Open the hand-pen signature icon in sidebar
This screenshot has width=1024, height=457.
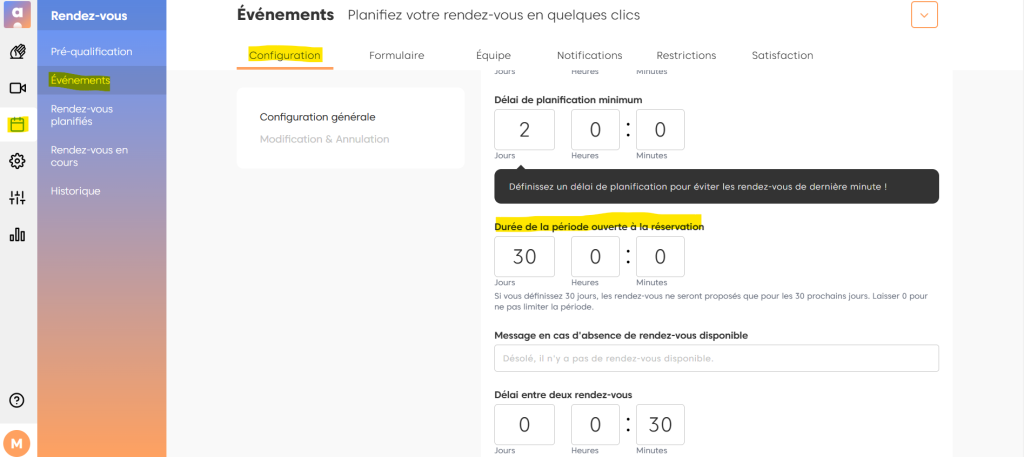pyautogui.click(x=17, y=52)
